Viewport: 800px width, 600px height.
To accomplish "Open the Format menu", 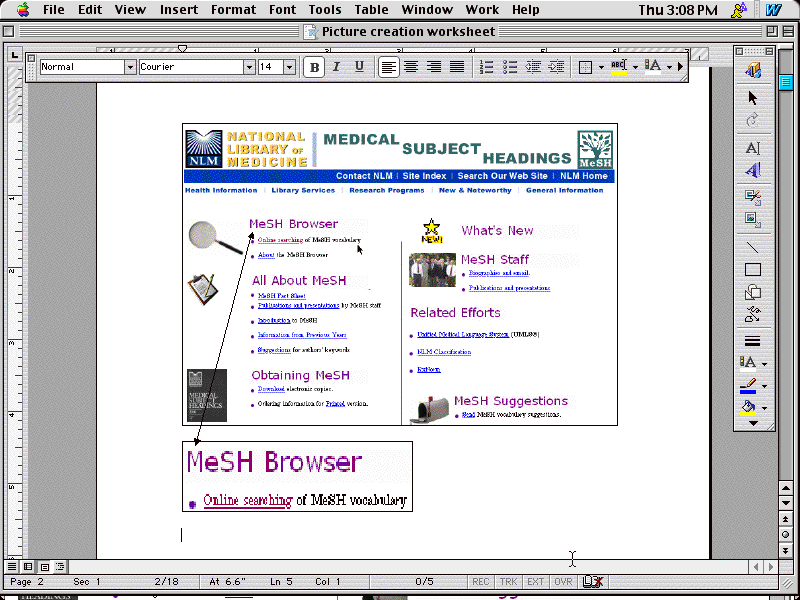I will [x=233, y=10].
